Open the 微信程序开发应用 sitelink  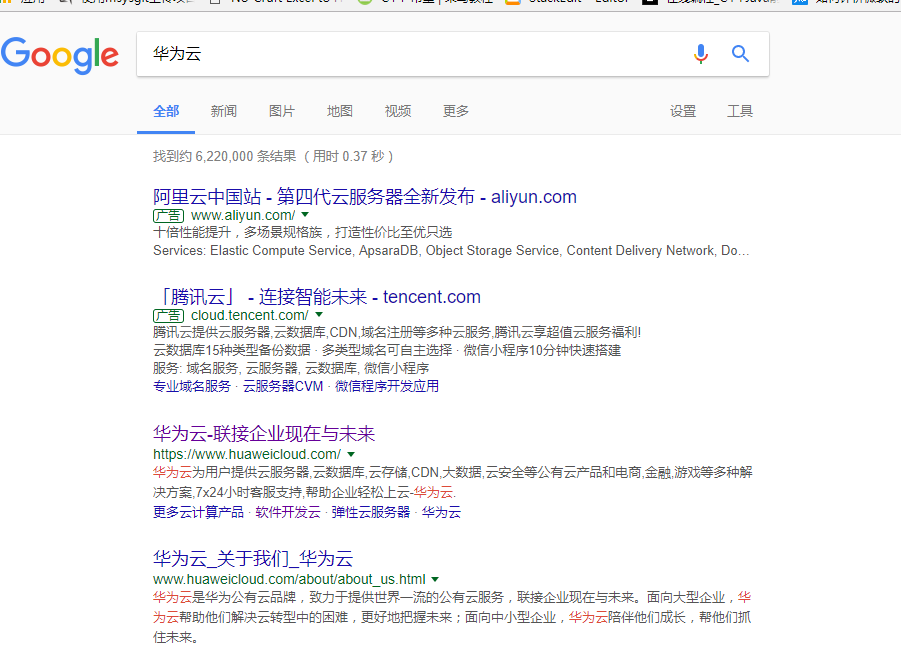(x=387, y=386)
